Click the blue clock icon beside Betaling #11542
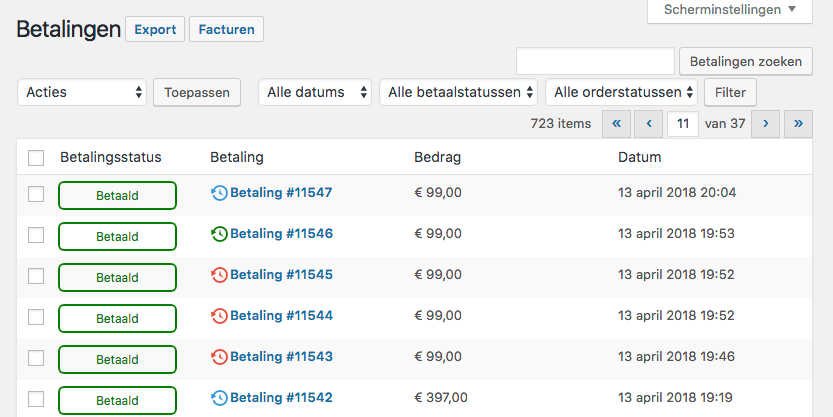 [x=219, y=398]
